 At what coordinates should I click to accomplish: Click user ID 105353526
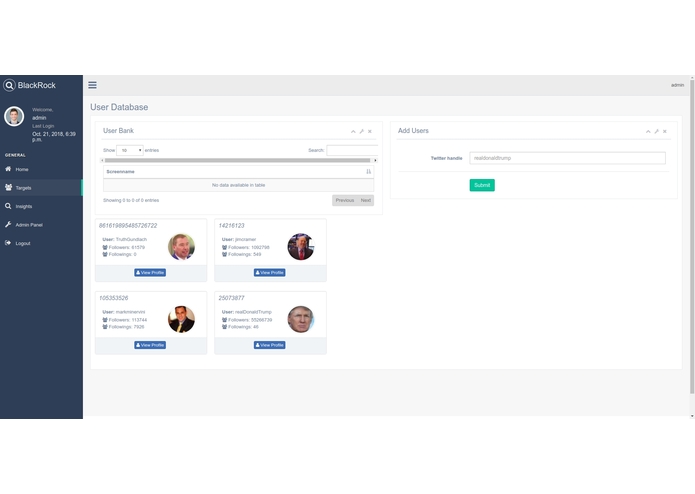[114, 298]
